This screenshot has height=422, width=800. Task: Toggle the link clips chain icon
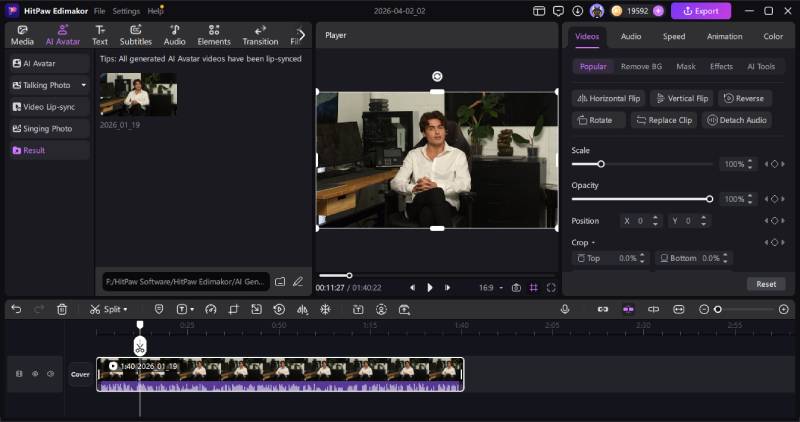603,309
